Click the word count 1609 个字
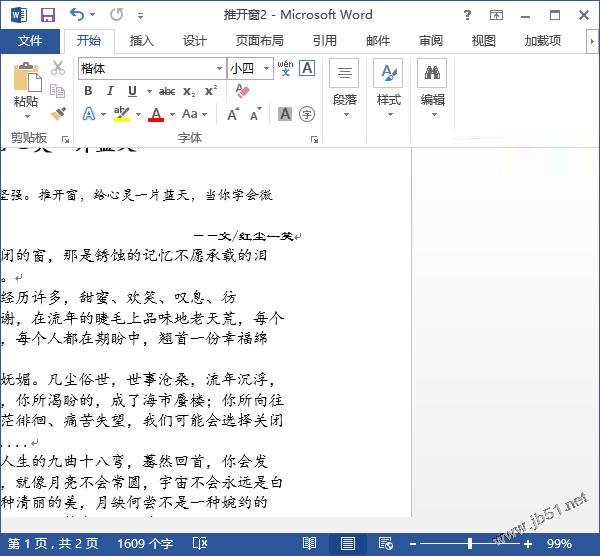 pos(145,543)
